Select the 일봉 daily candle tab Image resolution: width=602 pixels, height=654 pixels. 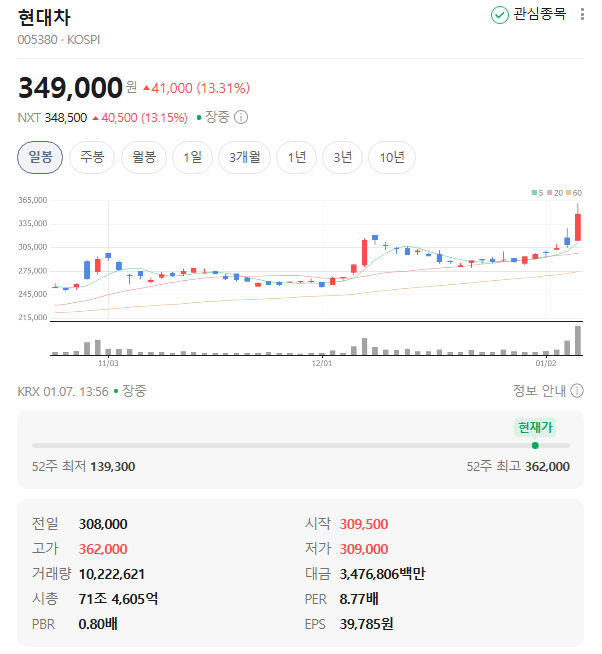[x=40, y=157]
